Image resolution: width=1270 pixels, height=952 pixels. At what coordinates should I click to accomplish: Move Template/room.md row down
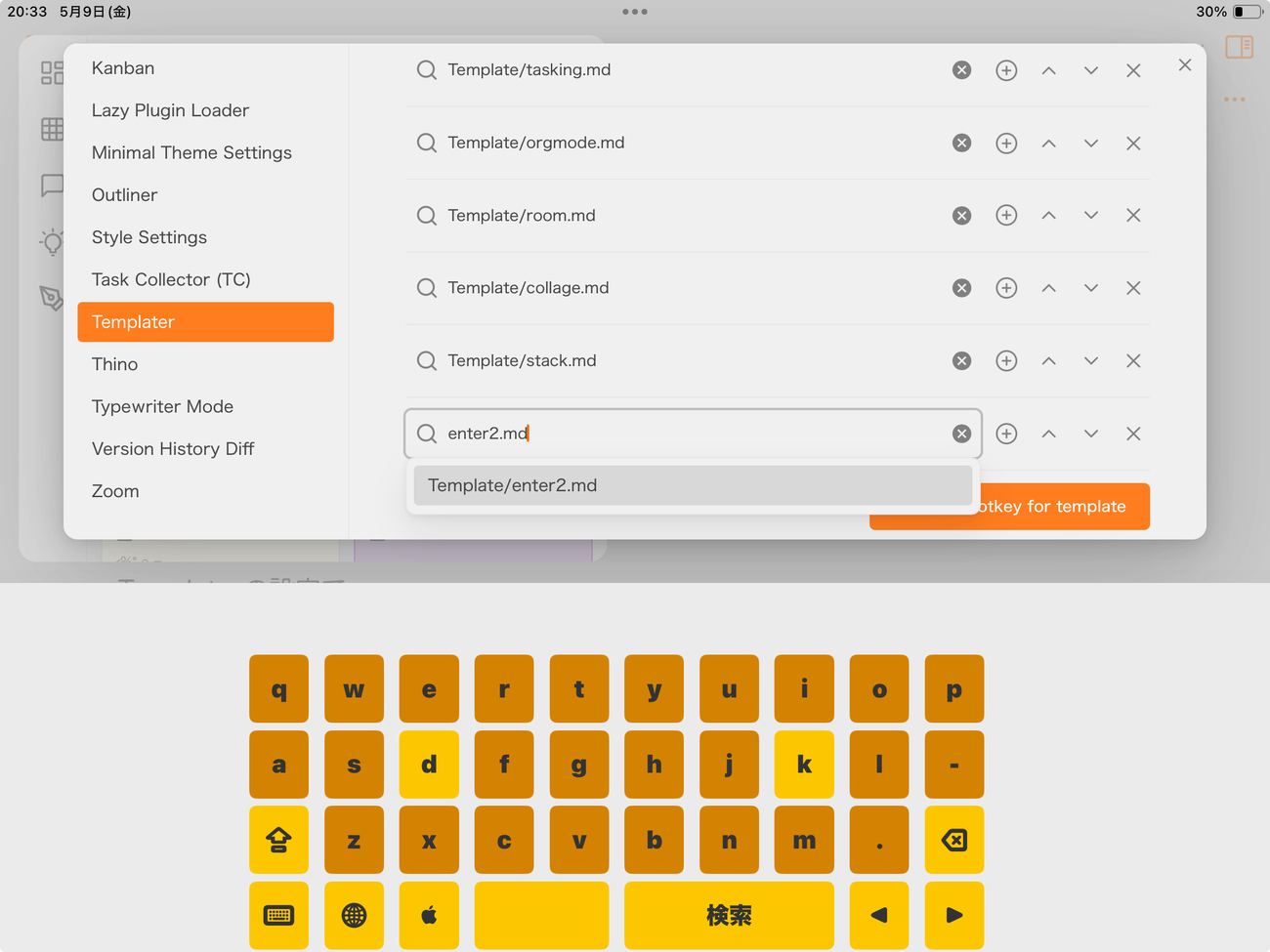pyautogui.click(x=1091, y=216)
